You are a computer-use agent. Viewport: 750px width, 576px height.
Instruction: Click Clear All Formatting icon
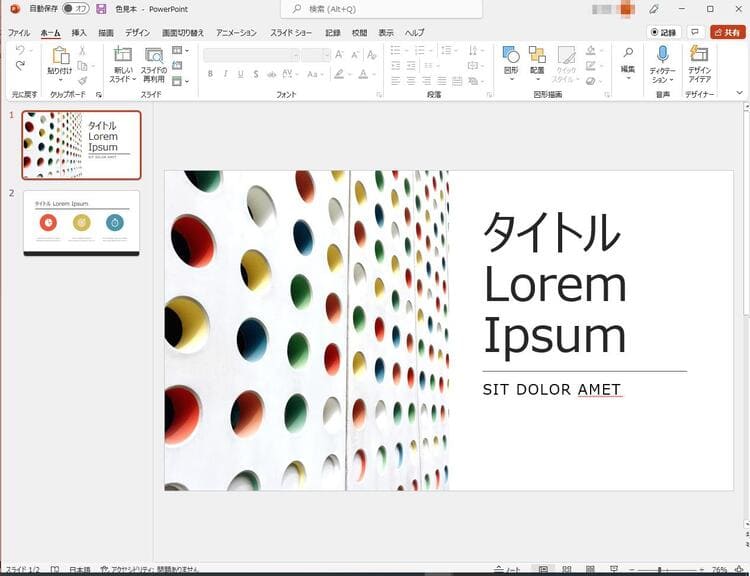click(x=372, y=55)
